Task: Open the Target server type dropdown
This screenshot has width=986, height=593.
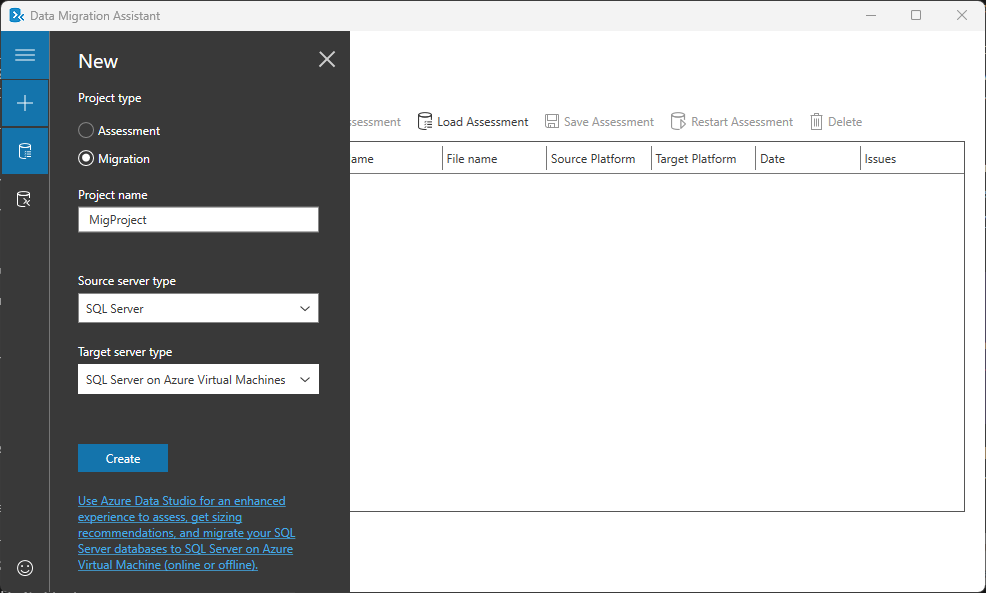Action: [x=198, y=379]
